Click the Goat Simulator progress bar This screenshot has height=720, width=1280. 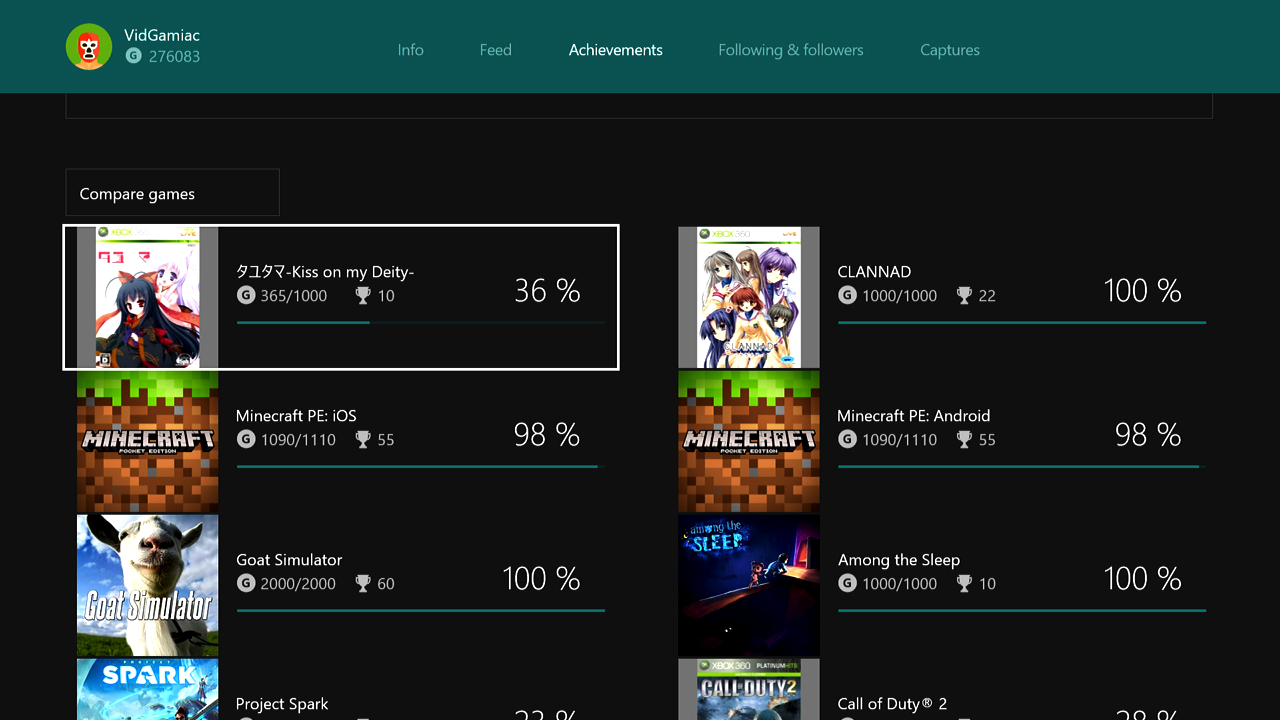(421, 610)
